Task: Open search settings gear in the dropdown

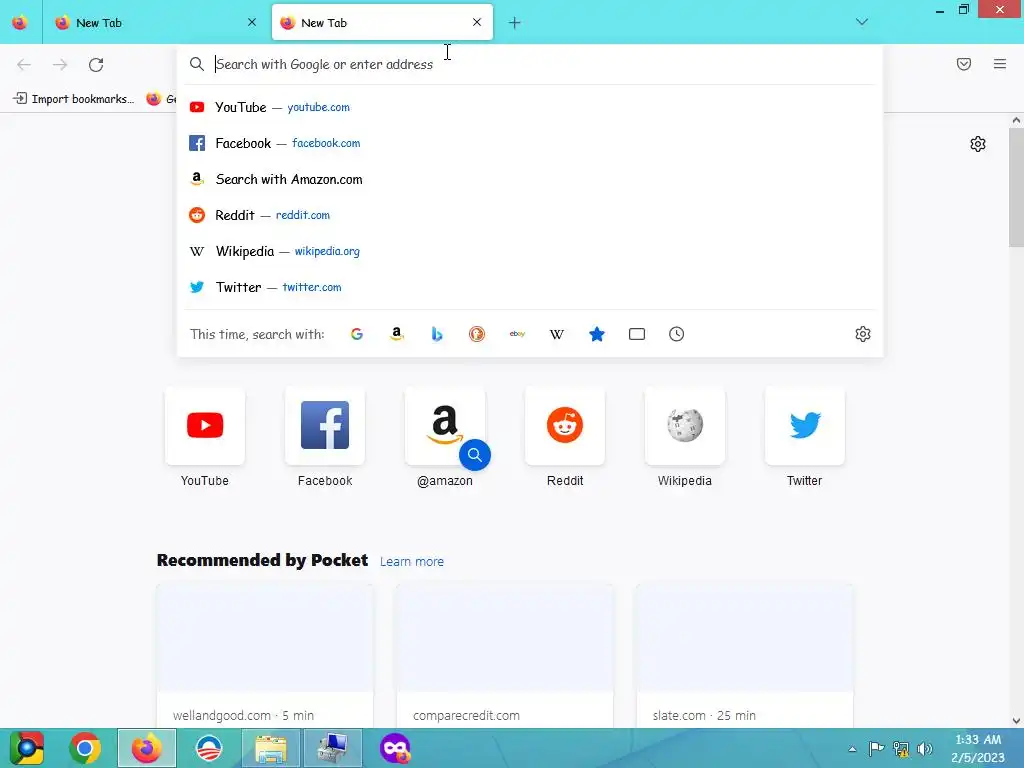Action: pyautogui.click(x=863, y=334)
